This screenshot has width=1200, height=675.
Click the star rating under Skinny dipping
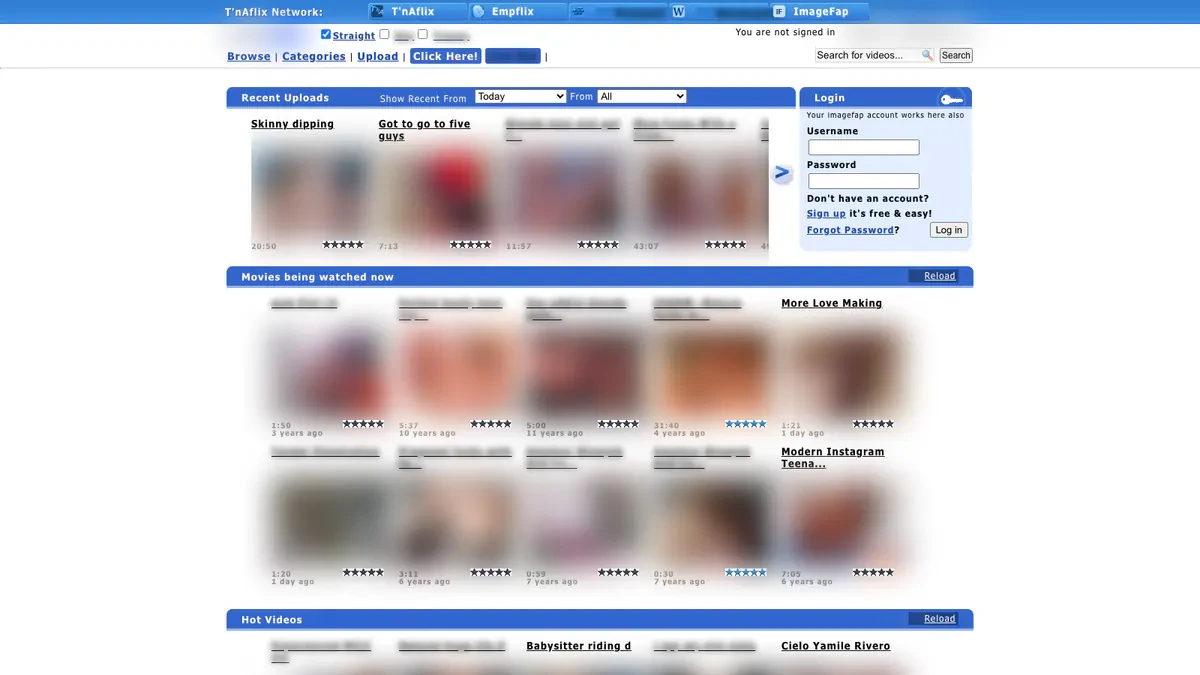coord(343,245)
